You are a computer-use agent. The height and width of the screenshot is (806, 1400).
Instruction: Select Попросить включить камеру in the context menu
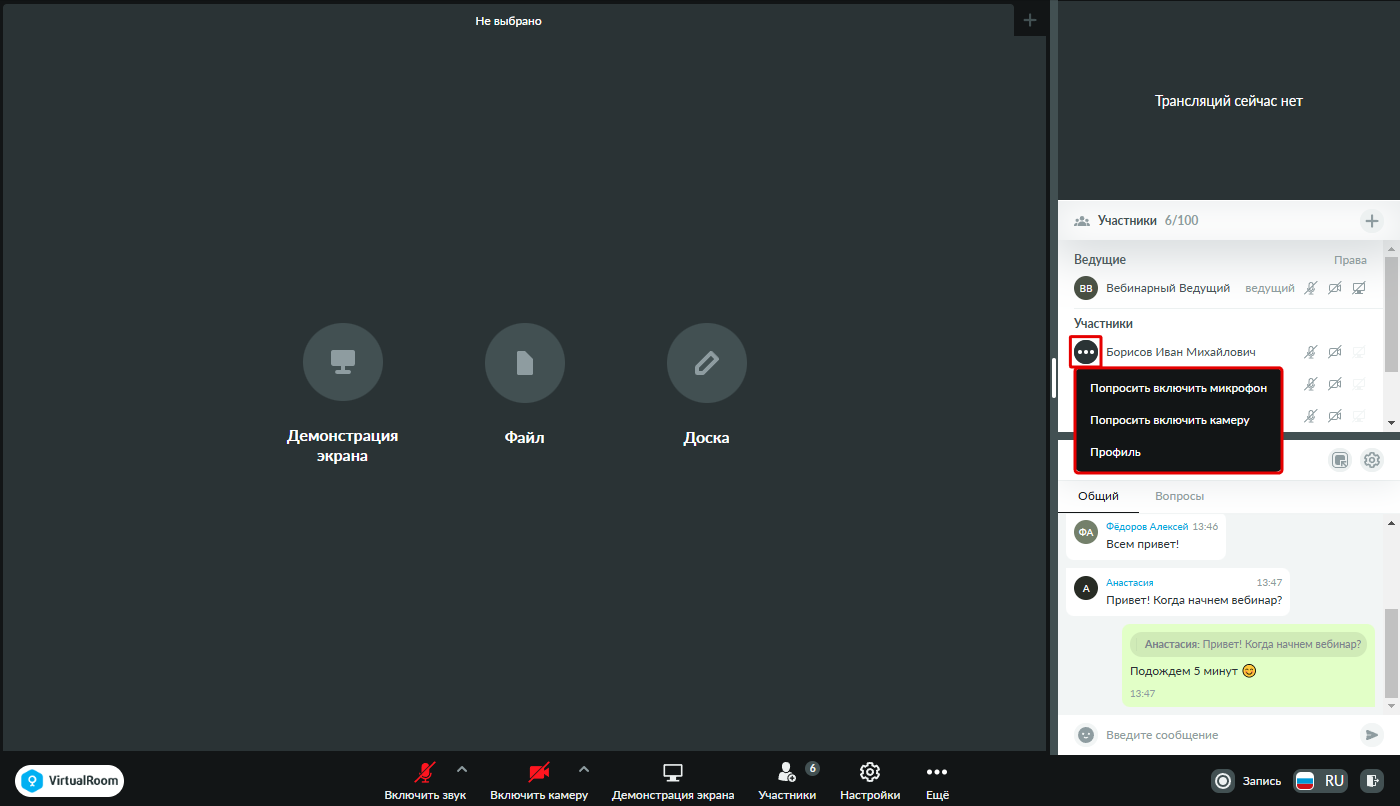click(1178, 420)
